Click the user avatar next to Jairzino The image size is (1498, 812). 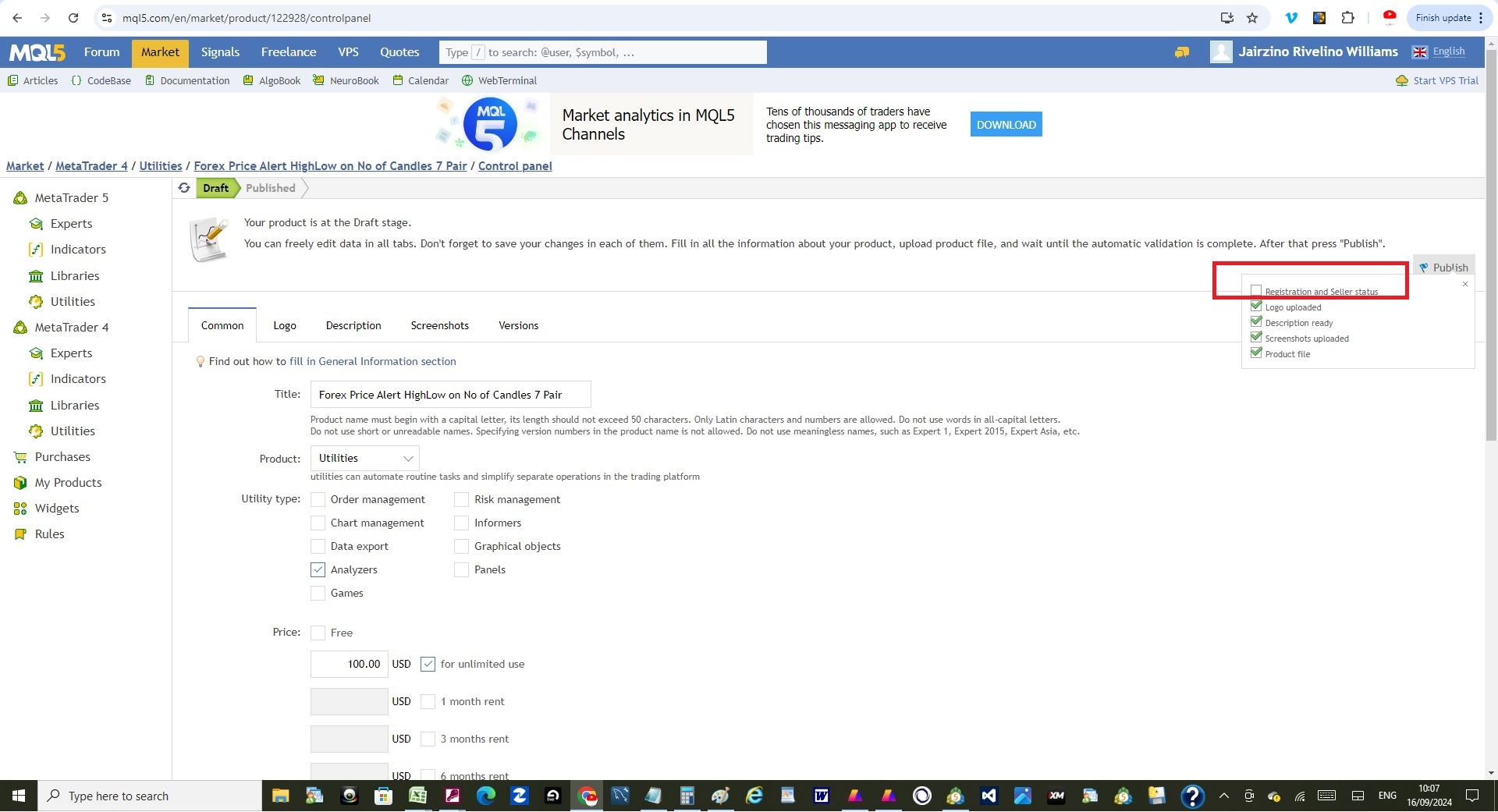click(1220, 52)
